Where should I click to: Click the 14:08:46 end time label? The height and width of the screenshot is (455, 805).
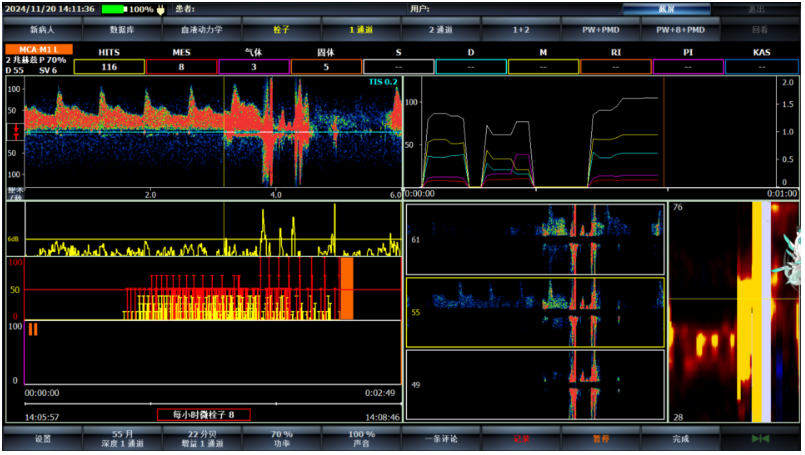(x=382, y=417)
